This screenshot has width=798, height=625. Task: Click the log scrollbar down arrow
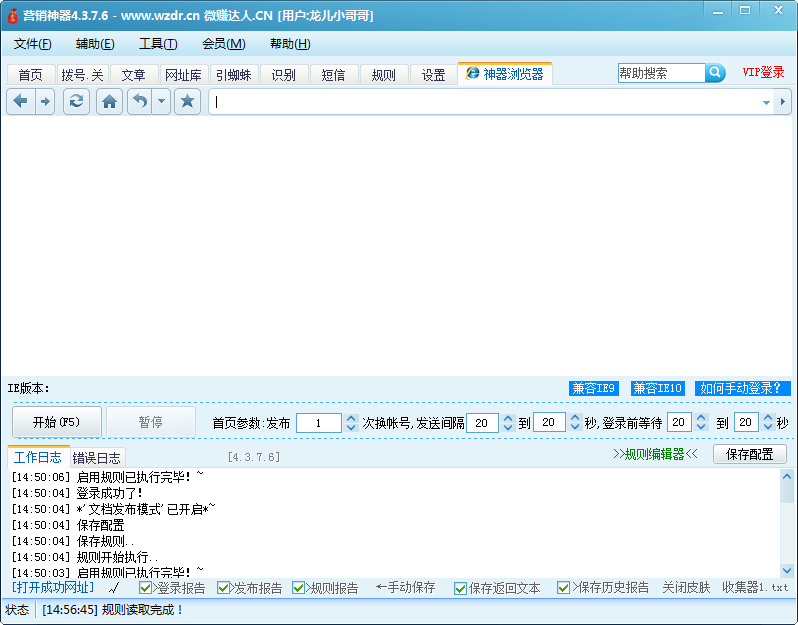787,571
